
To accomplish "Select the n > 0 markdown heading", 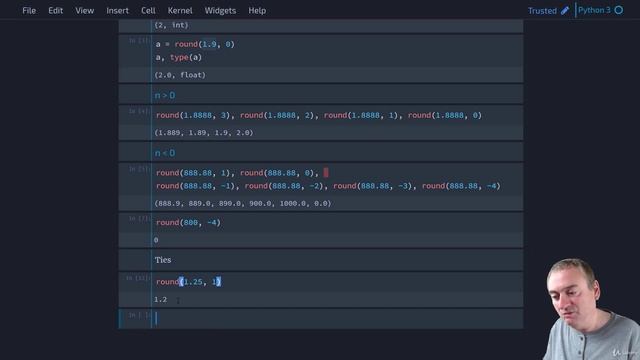I will (165, 96).
